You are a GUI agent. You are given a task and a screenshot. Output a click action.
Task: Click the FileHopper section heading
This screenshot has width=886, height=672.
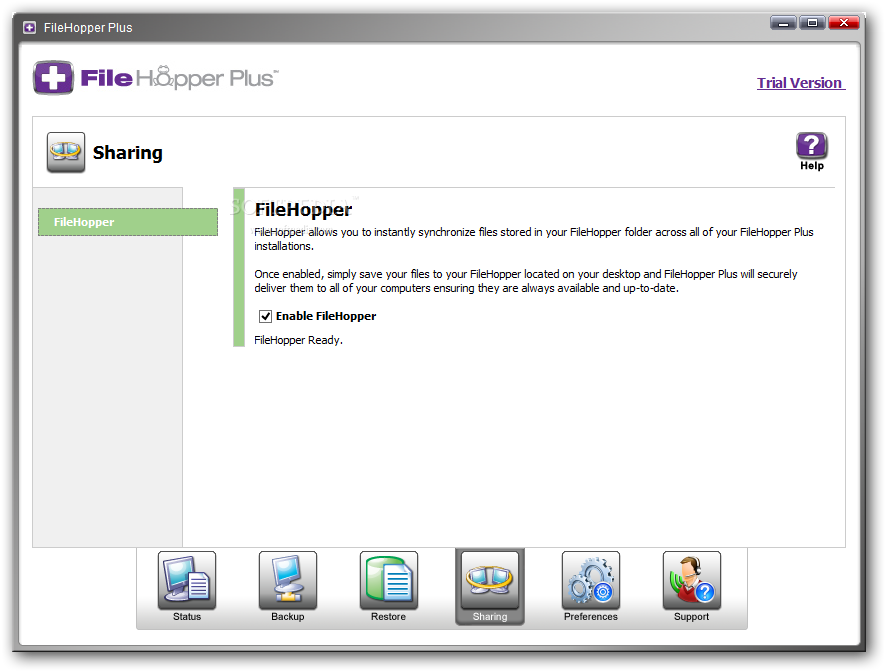point(303,210)
